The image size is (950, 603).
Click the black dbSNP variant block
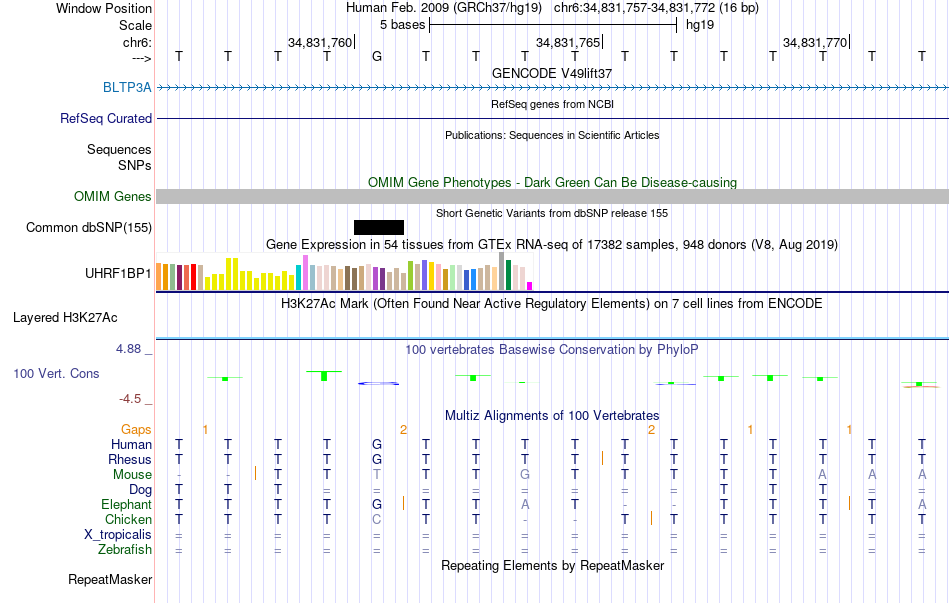379,227
